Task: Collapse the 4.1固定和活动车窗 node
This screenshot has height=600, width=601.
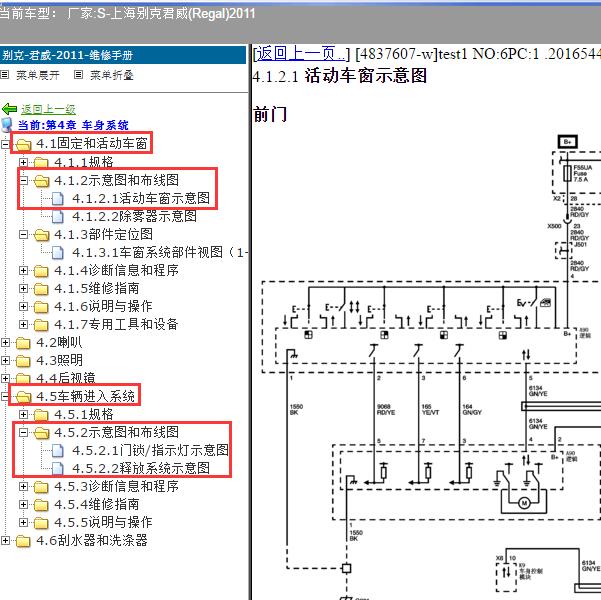Action: [5, 145]
